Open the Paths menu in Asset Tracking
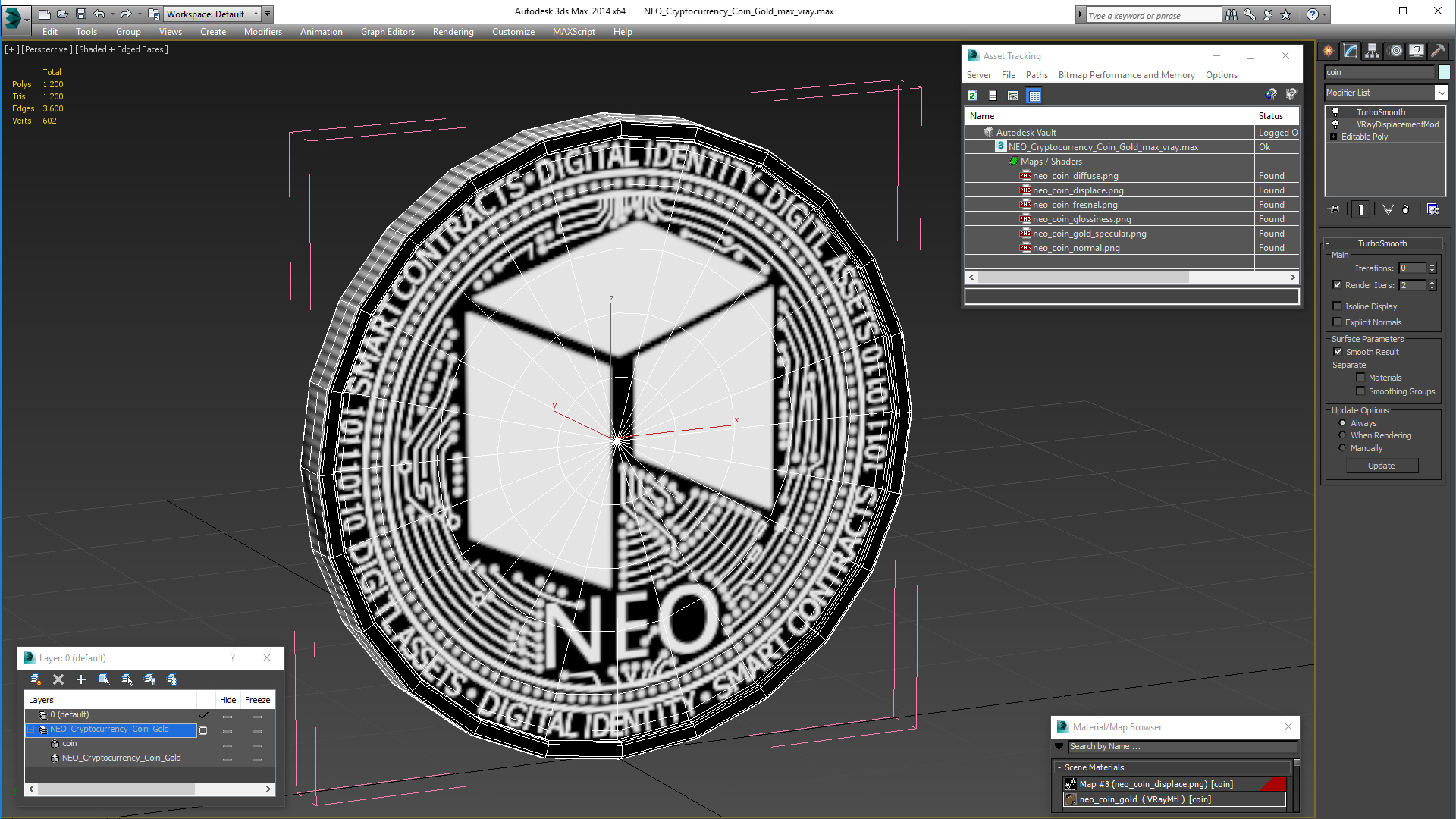The height and width of the screenshot is (819, 1456). click(1036, 75)
